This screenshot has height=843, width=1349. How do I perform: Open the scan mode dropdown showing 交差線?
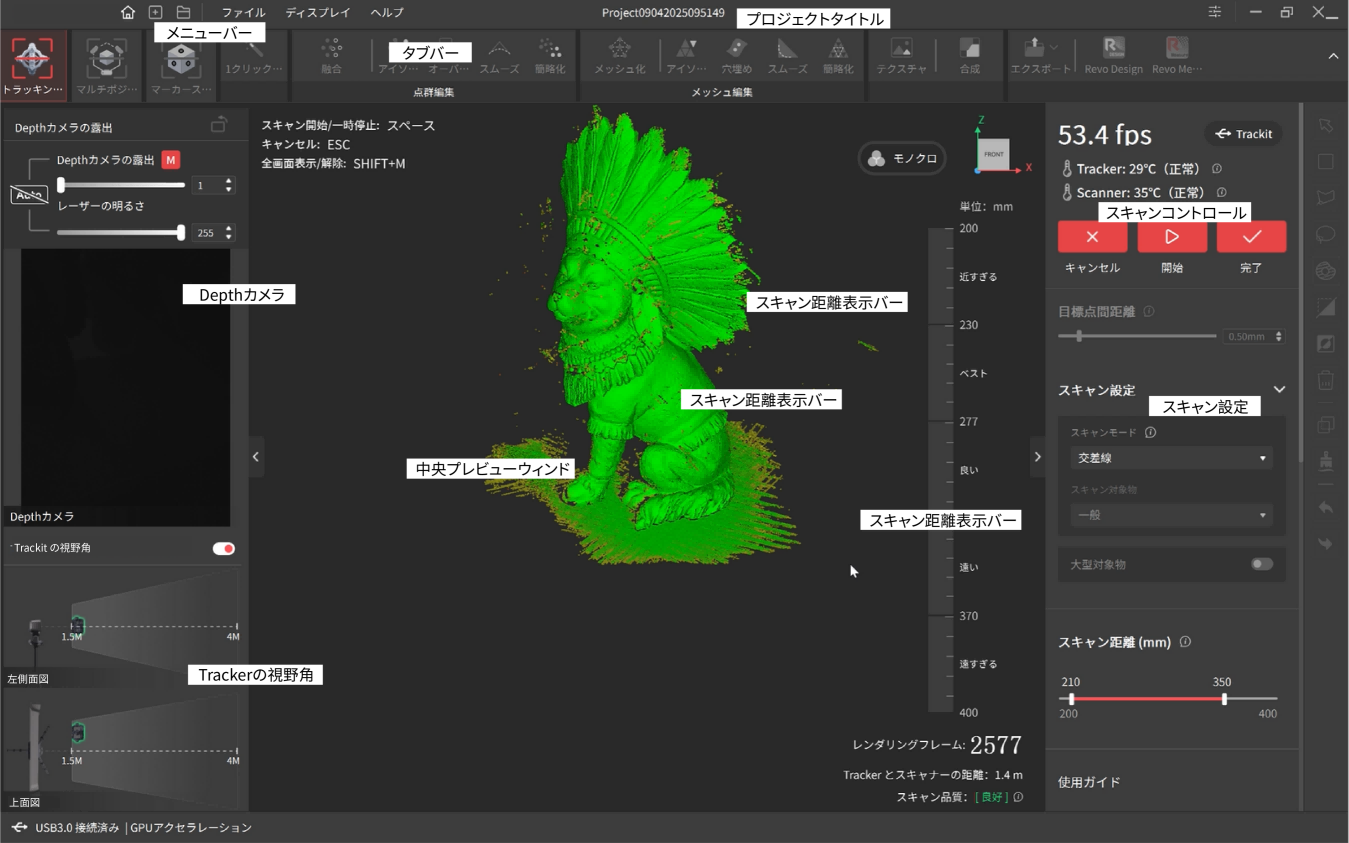1171,458
